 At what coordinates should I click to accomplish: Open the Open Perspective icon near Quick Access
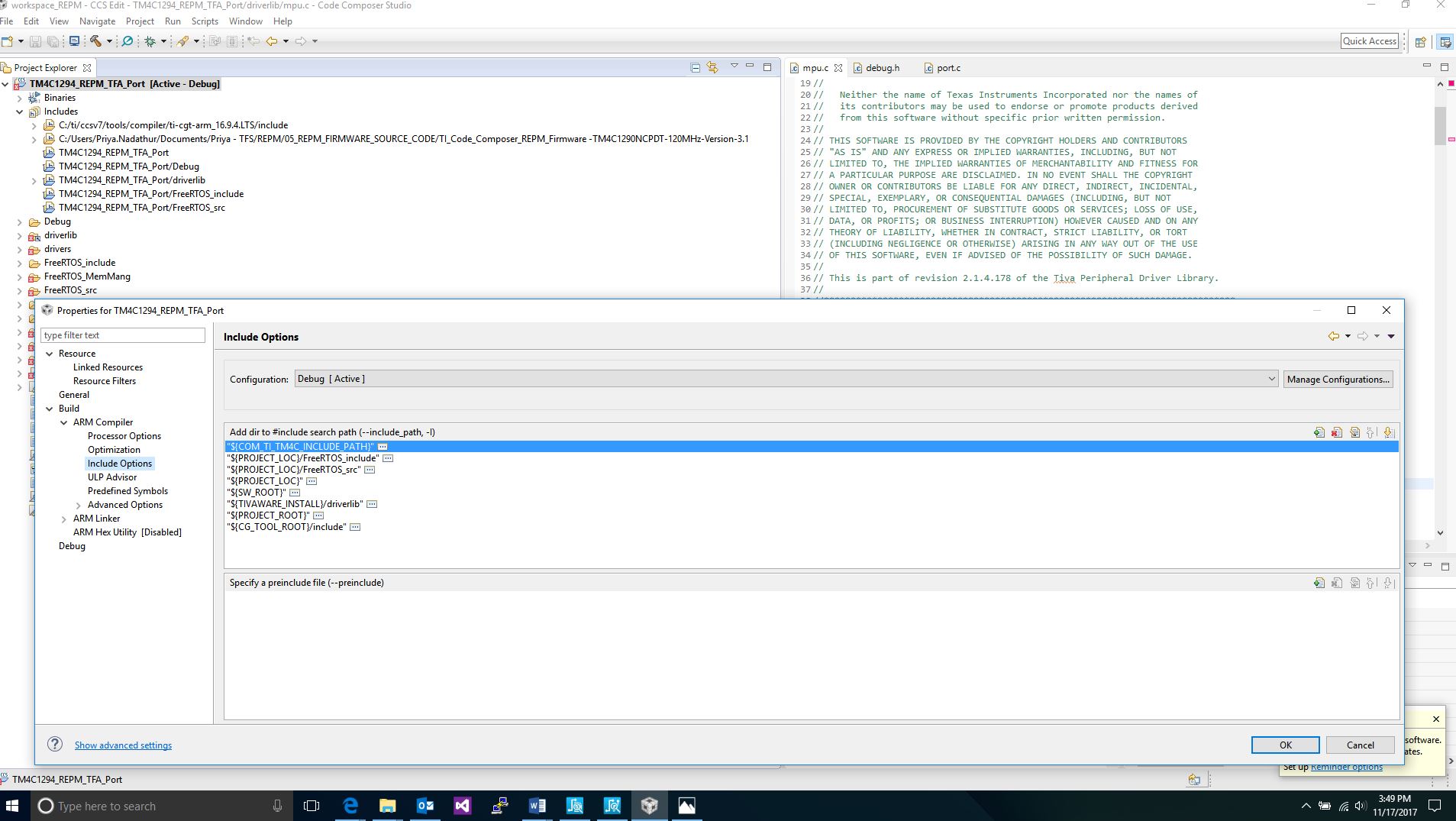pyautogui.click(x=1421, y=42)
